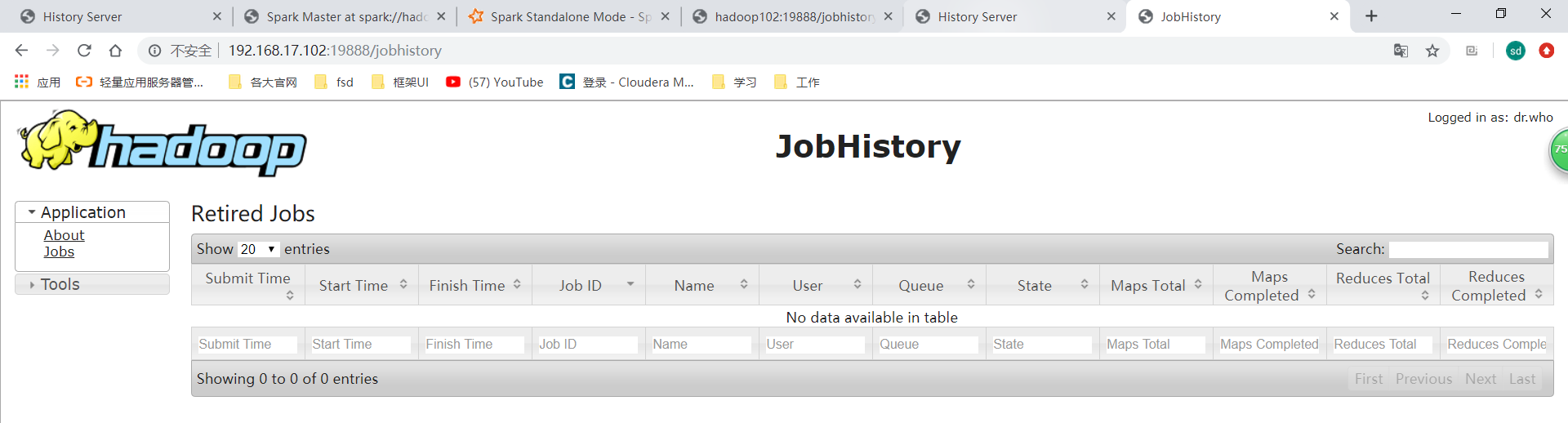Click the Submit Time filter field

click(247, 345)
